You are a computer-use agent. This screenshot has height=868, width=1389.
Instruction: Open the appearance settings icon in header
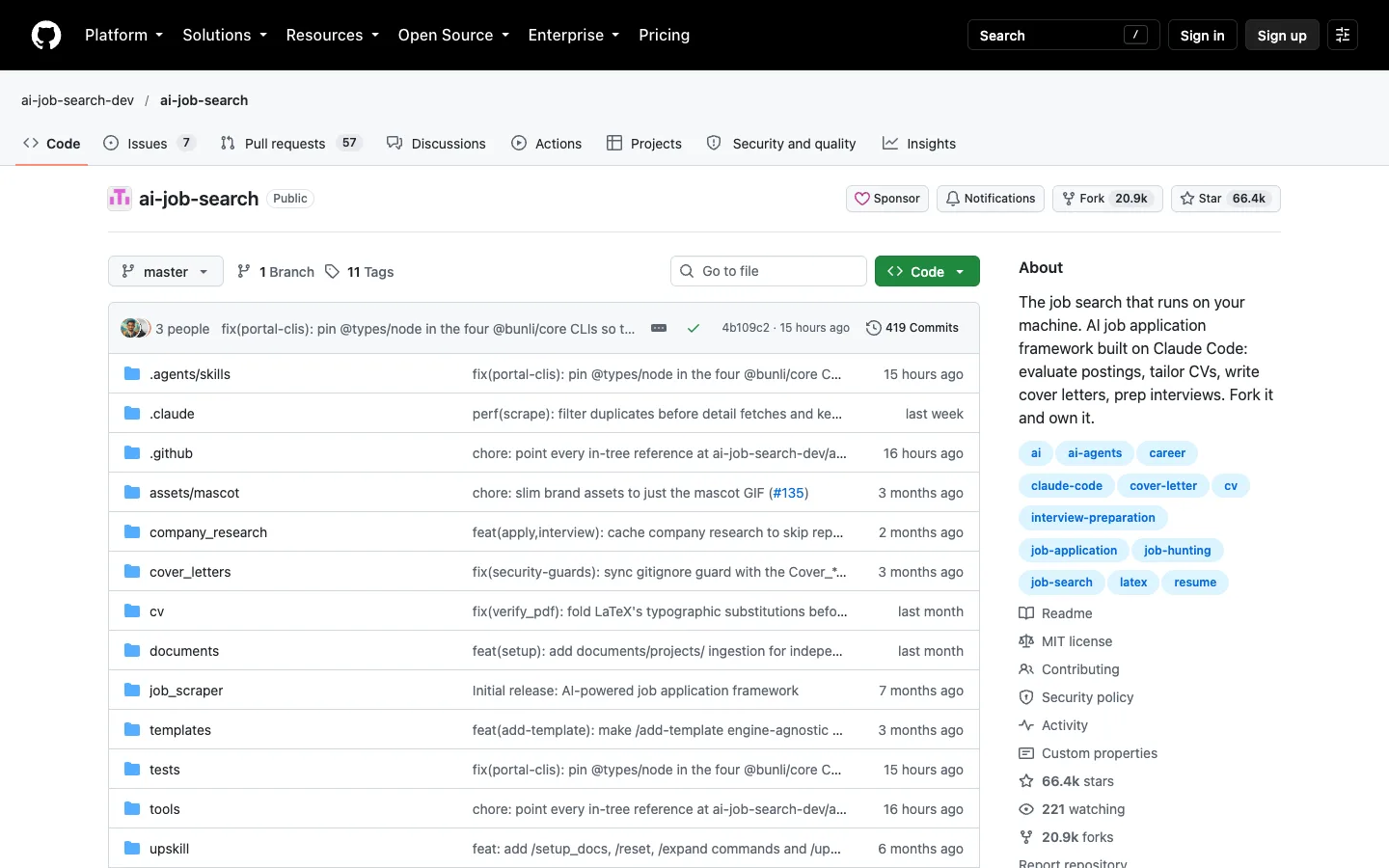[x=1343, y=35]
